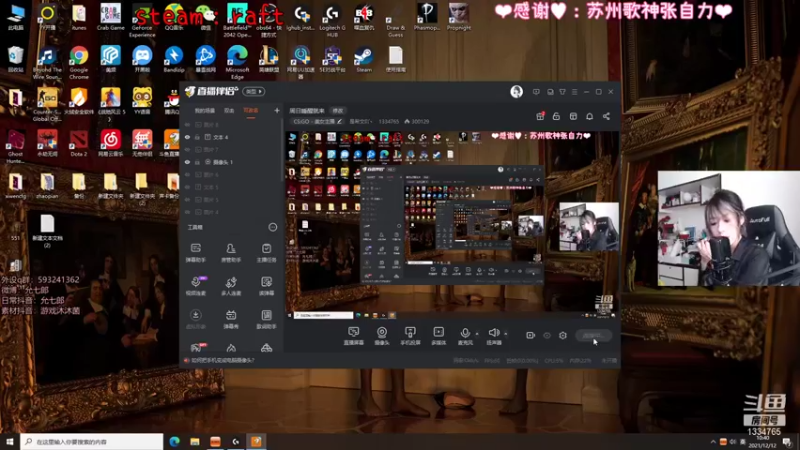
Task: Open the 弹幕秀 tool
Action: click(x=231, y=319)
